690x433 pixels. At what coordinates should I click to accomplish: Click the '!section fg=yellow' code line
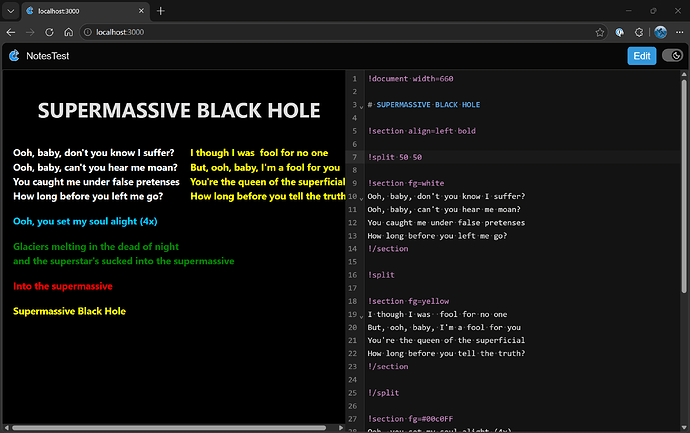408,301
